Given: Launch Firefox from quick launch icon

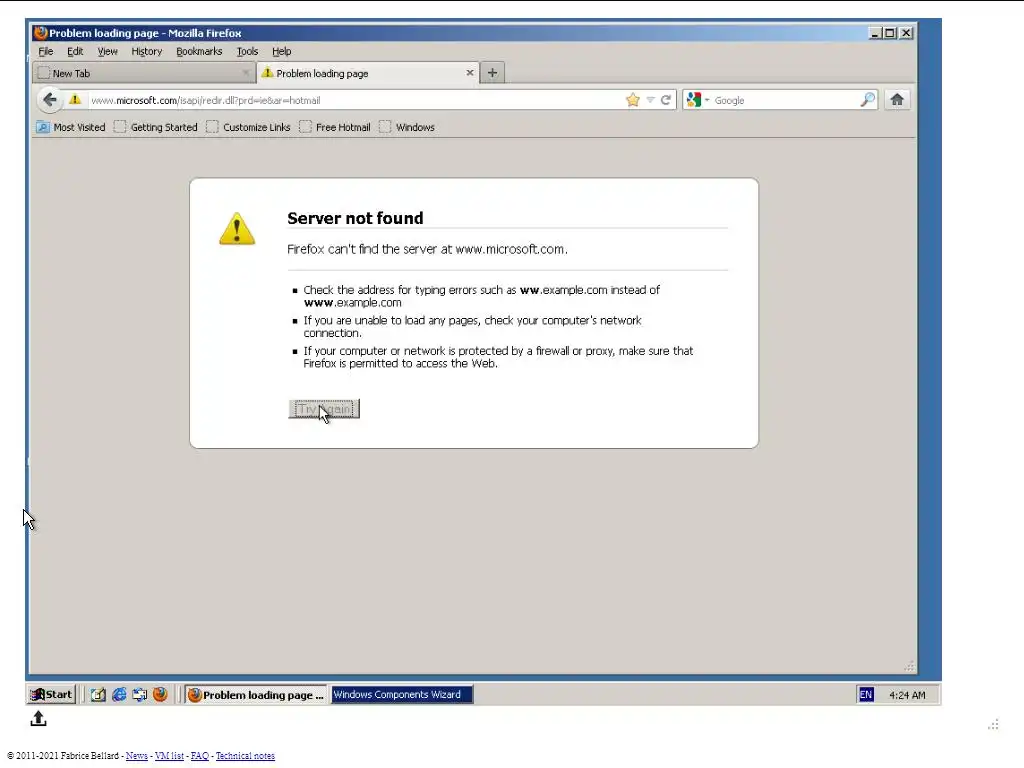Looking at the screenshot, I should pos(160,694).
